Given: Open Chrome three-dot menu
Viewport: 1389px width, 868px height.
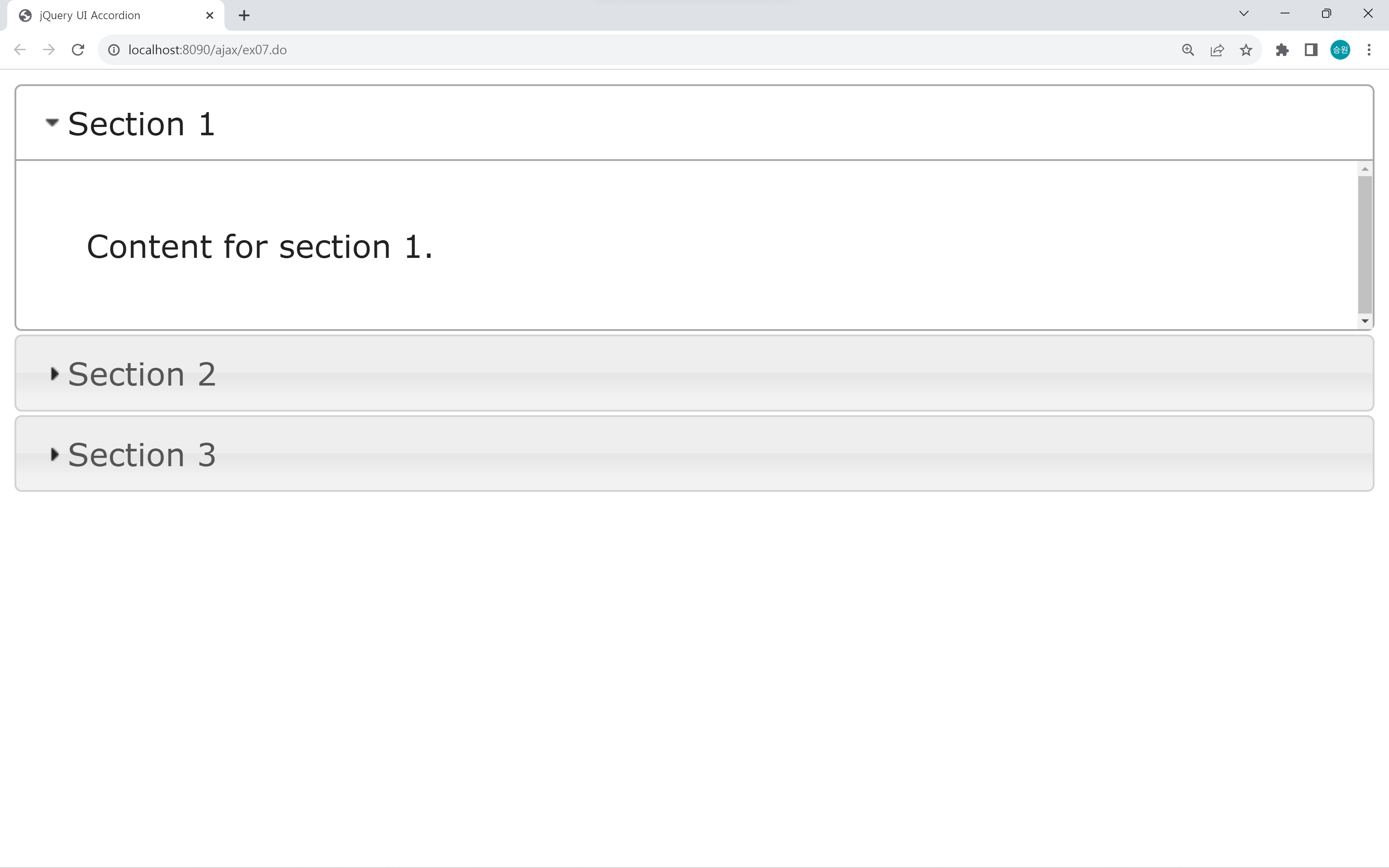Looking at the screenshot, I should pos(1369,50).
